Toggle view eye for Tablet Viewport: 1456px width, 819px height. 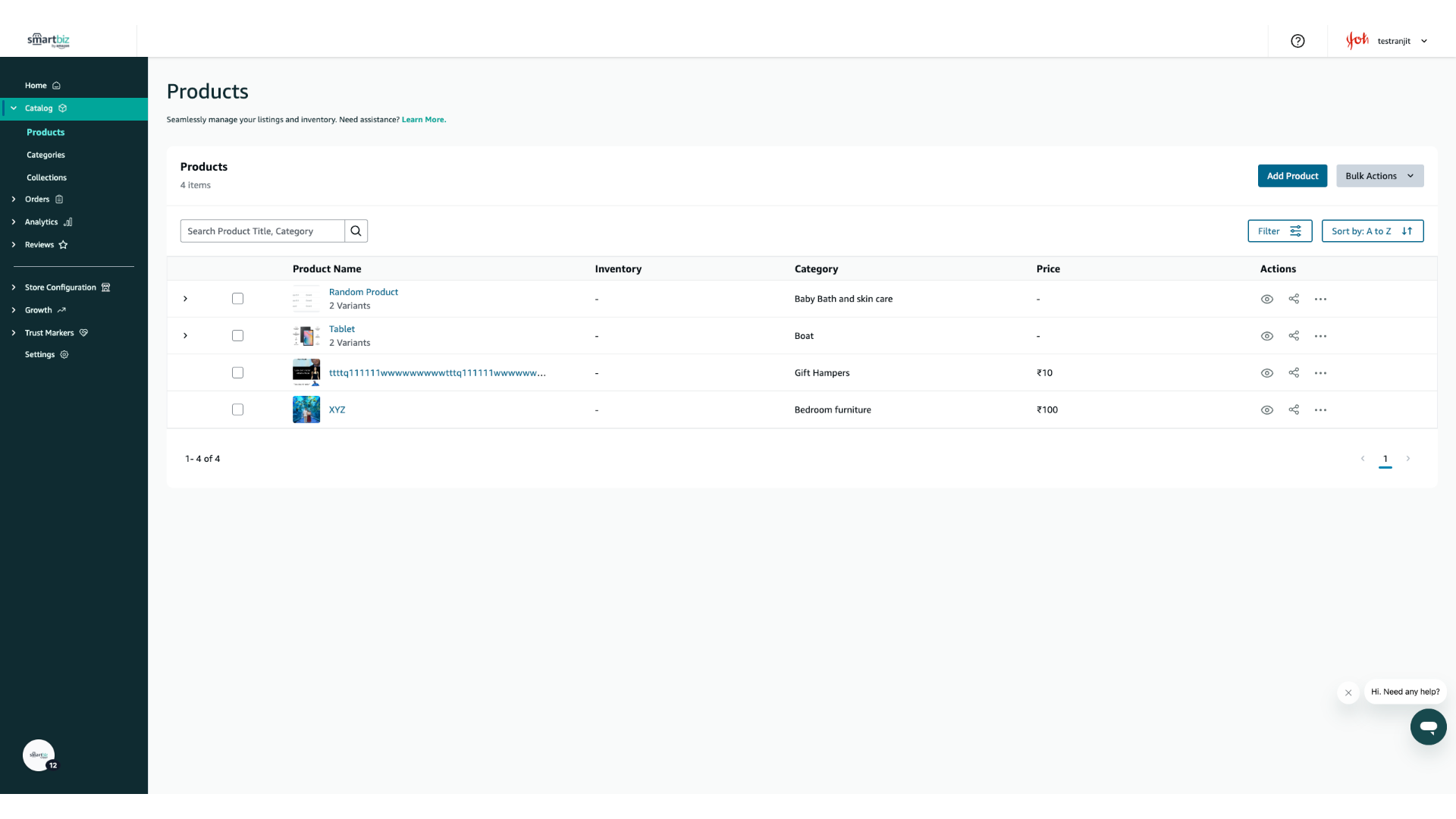coord(1266,336)
